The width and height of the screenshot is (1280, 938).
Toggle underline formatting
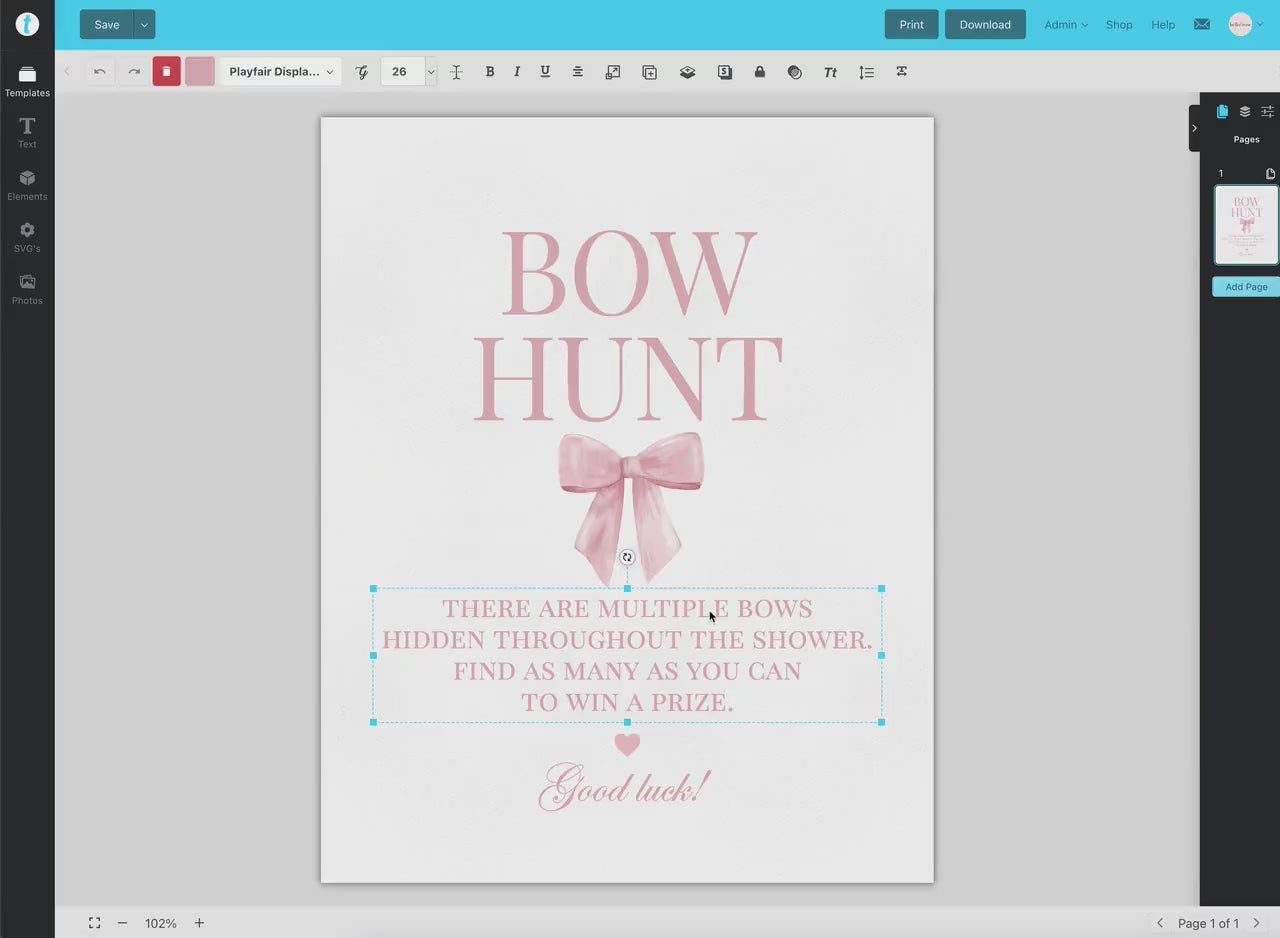point(545,72)
